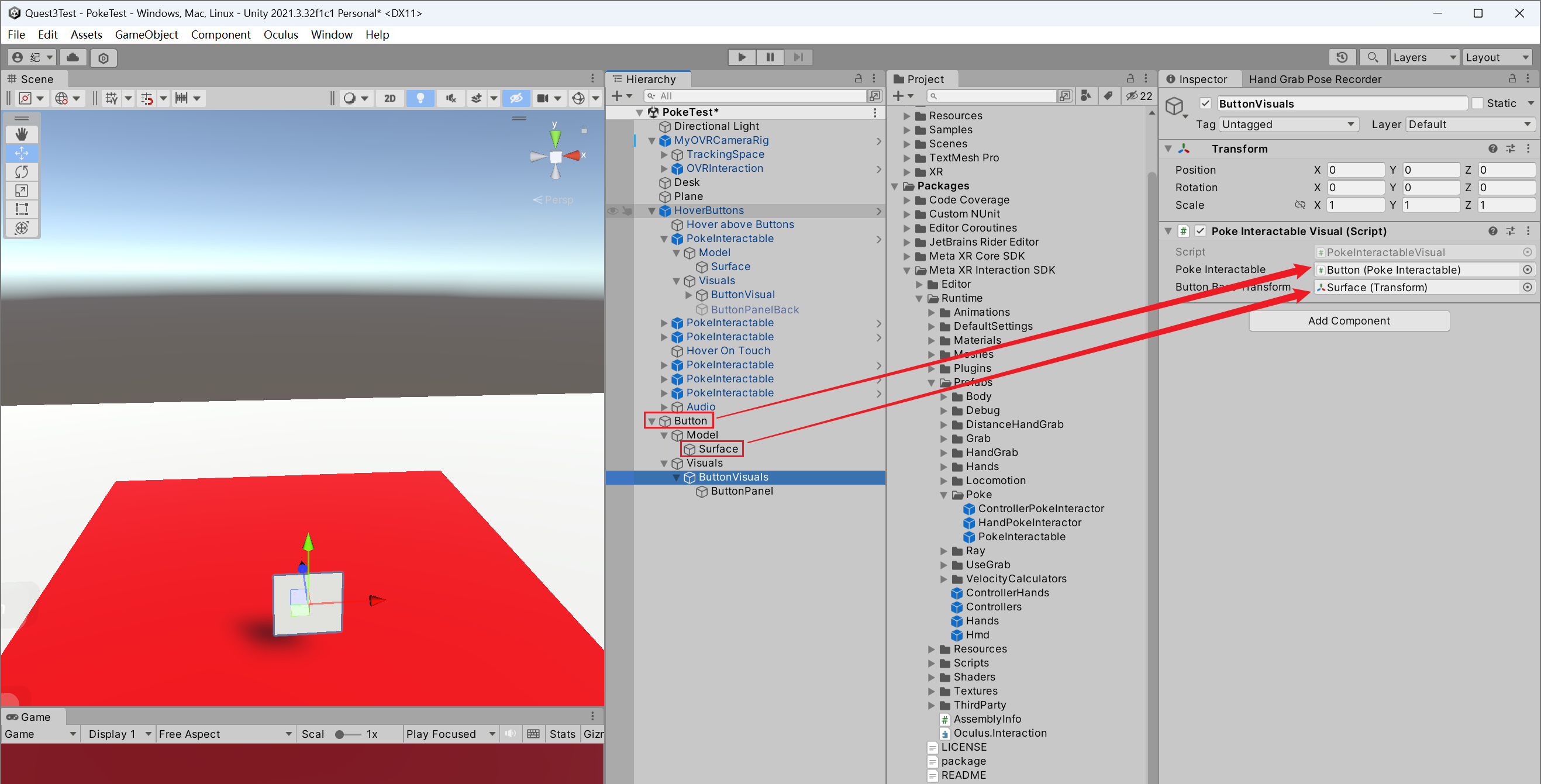Open Transform component preset icon
This screenshot has width=1541, height=784.
tap(1511, 148)
